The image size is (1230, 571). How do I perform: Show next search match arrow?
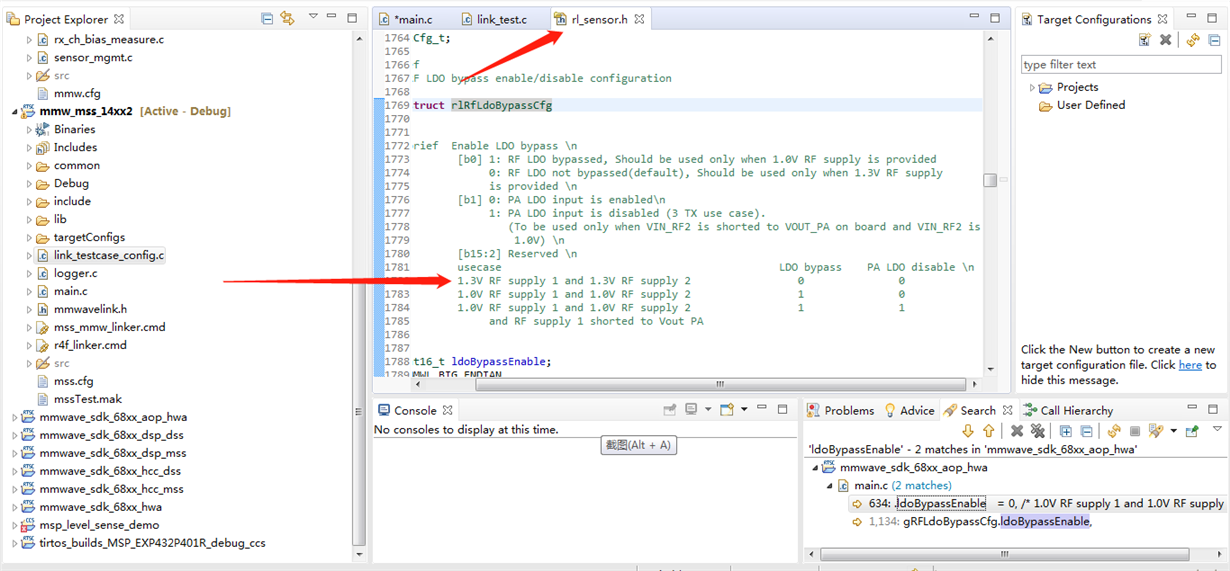coord(968,431)
